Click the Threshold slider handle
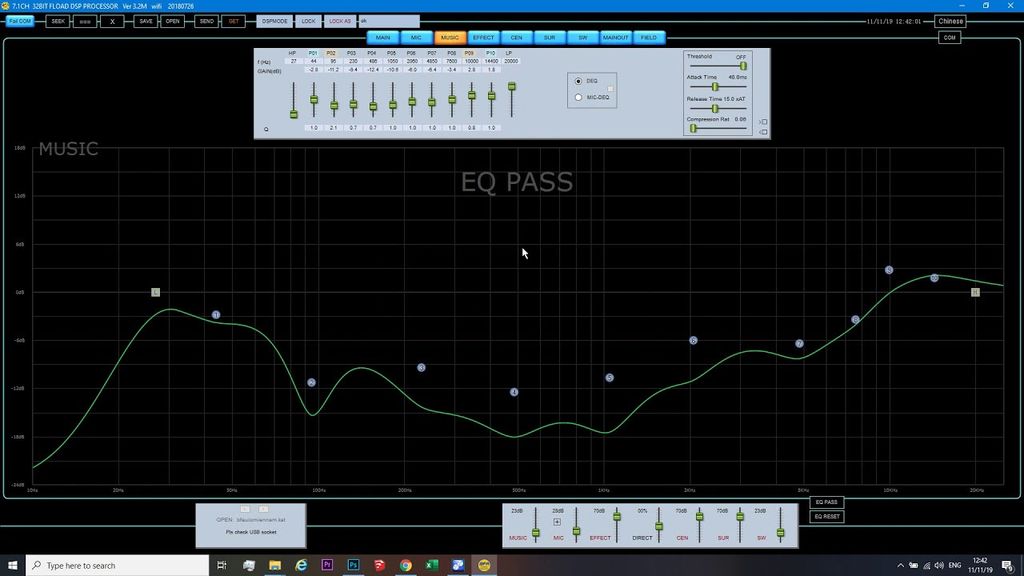The width and height of the screenshot is (1024, 576). [743, 66]
